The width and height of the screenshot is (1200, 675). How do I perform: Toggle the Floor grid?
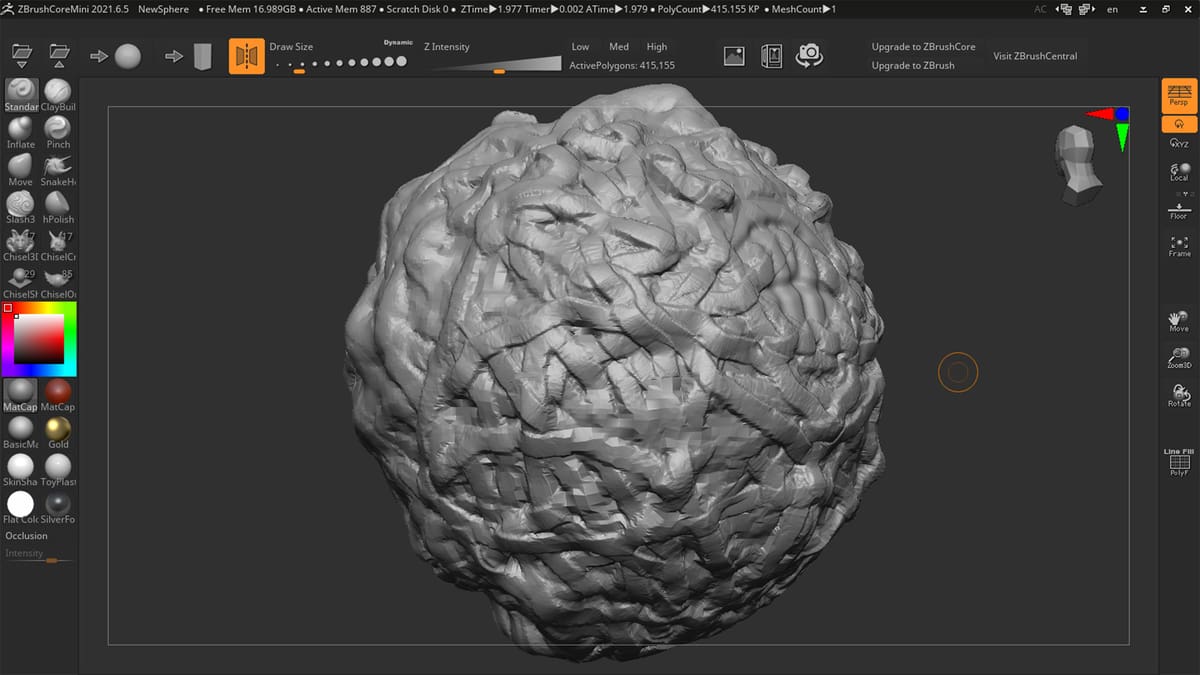click(1179, 211)
